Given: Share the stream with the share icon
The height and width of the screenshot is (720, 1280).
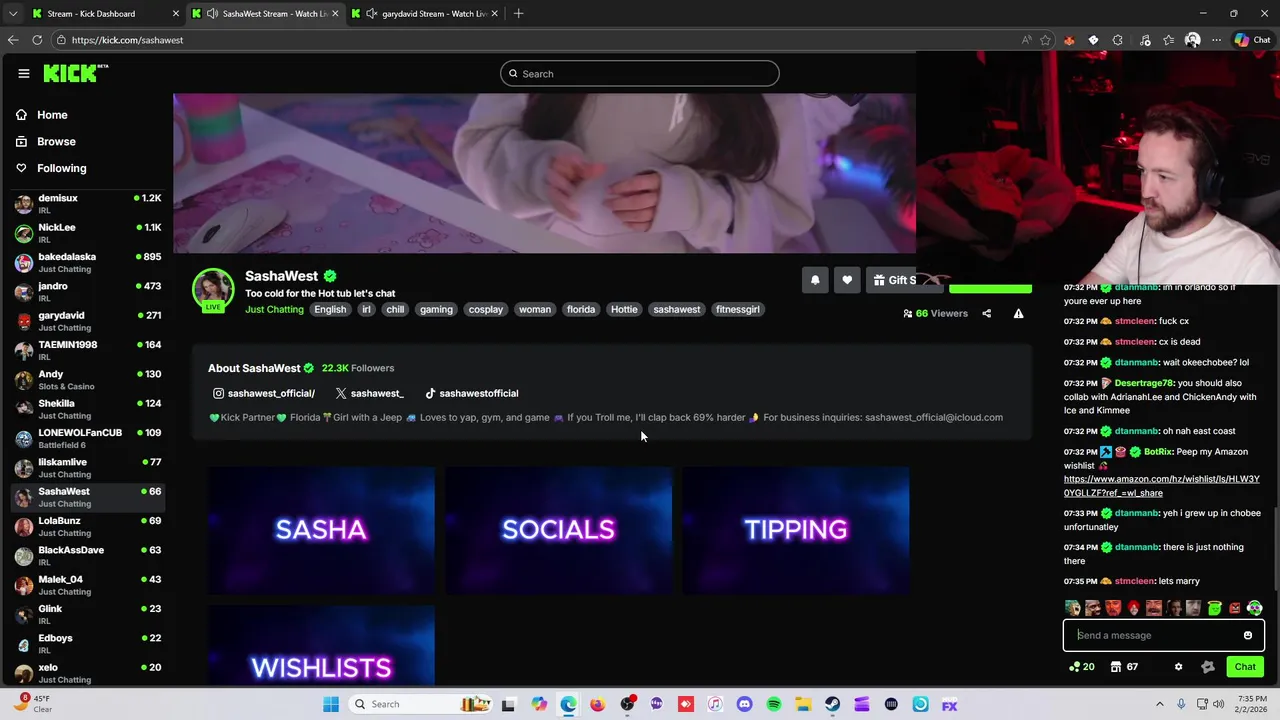Looking at the screenshot, I should [x=986, y=313].
